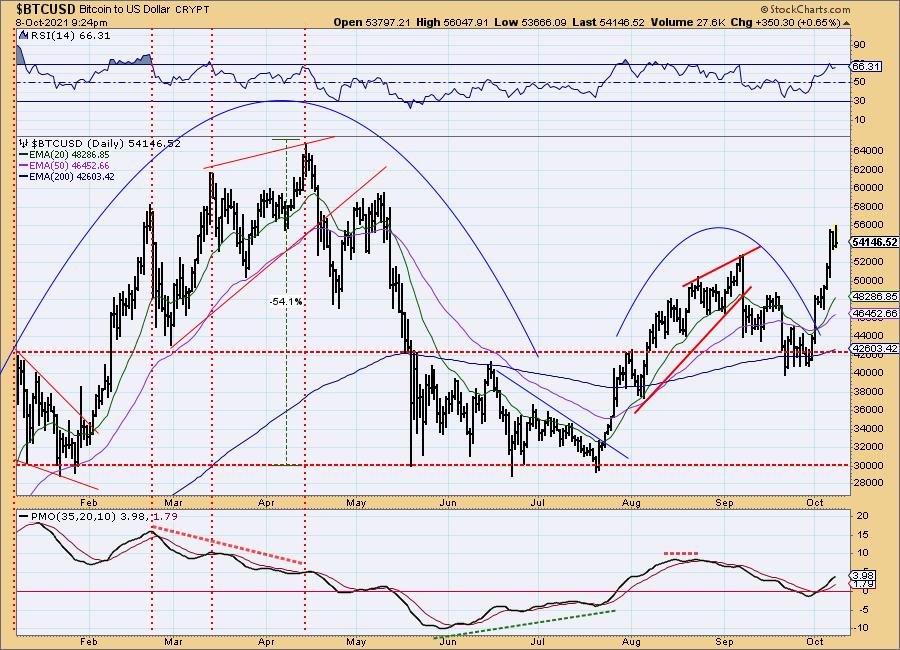Click the 42603.42 EMA tag on price axis
900x650 pixels.
pyautogui.click(x=874, y=349)
